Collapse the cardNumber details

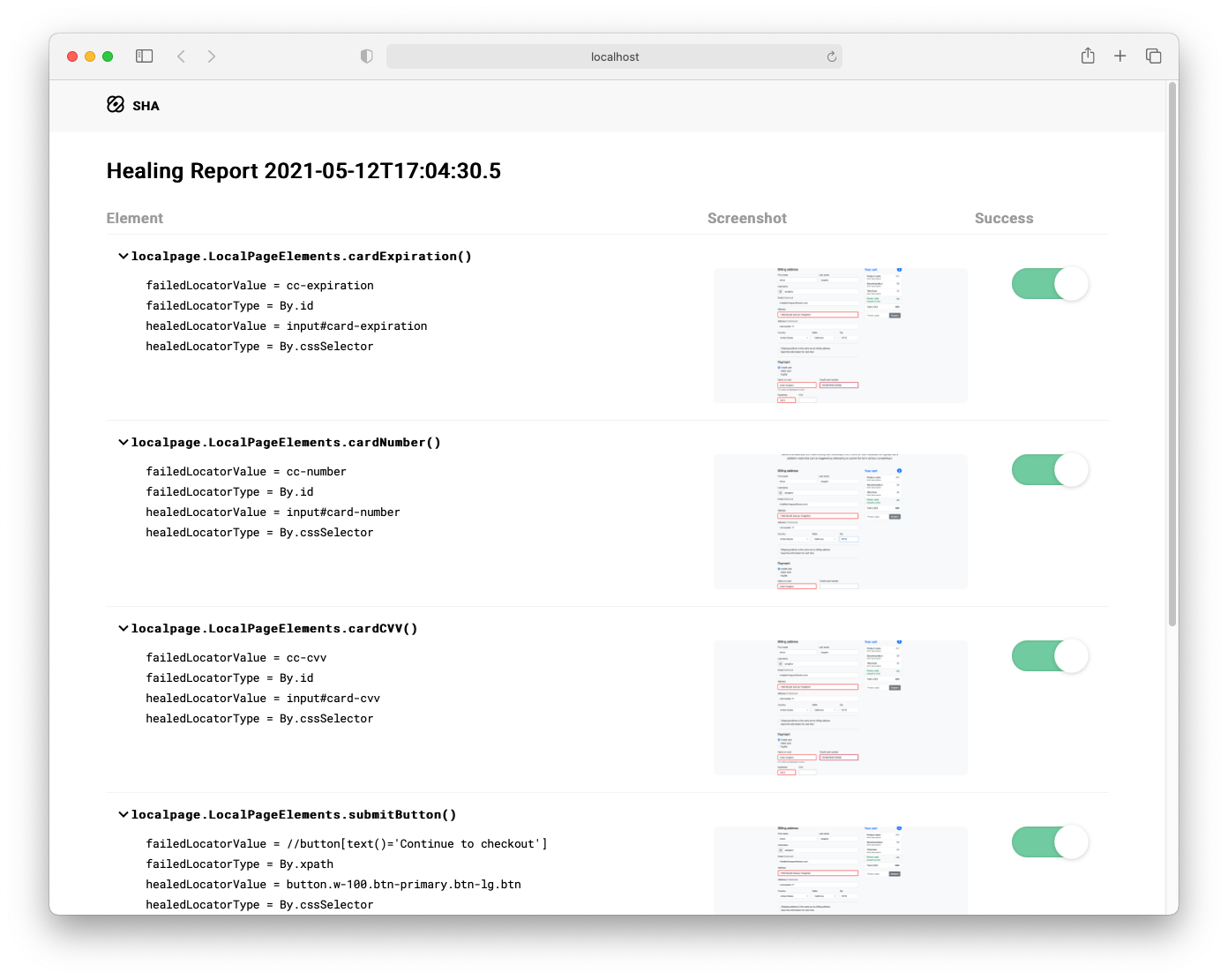[x=123, y=441]
